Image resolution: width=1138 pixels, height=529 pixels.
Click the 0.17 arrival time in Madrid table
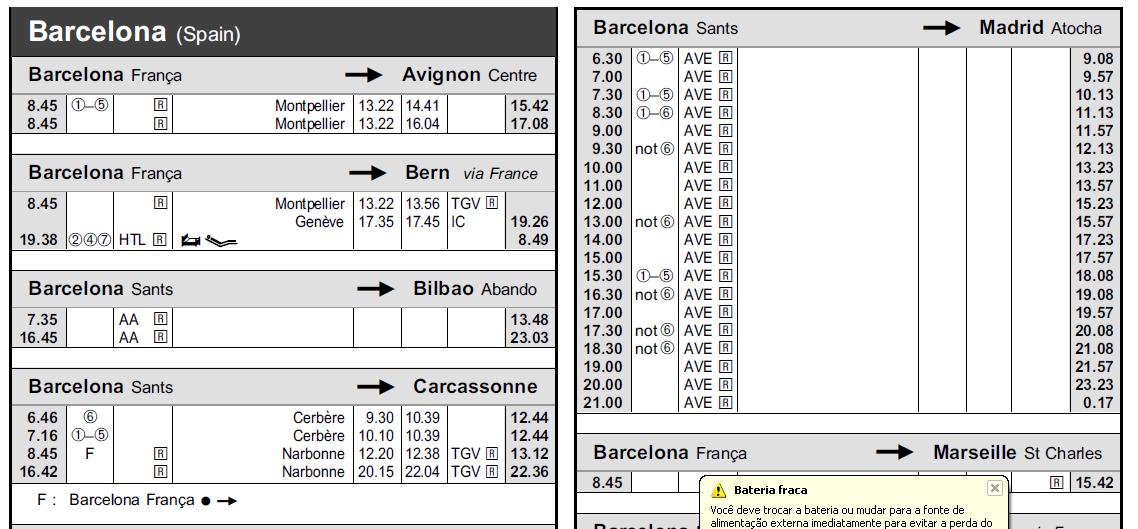coord(1097,403)
